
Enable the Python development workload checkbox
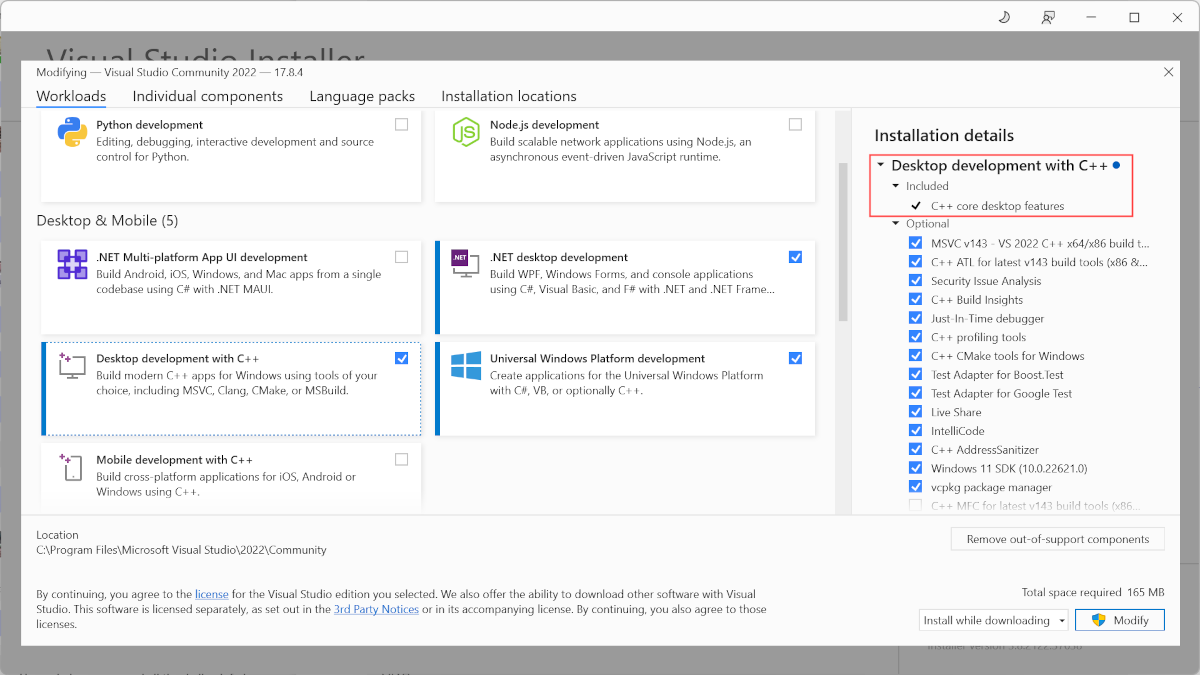[x=401, y=124]
